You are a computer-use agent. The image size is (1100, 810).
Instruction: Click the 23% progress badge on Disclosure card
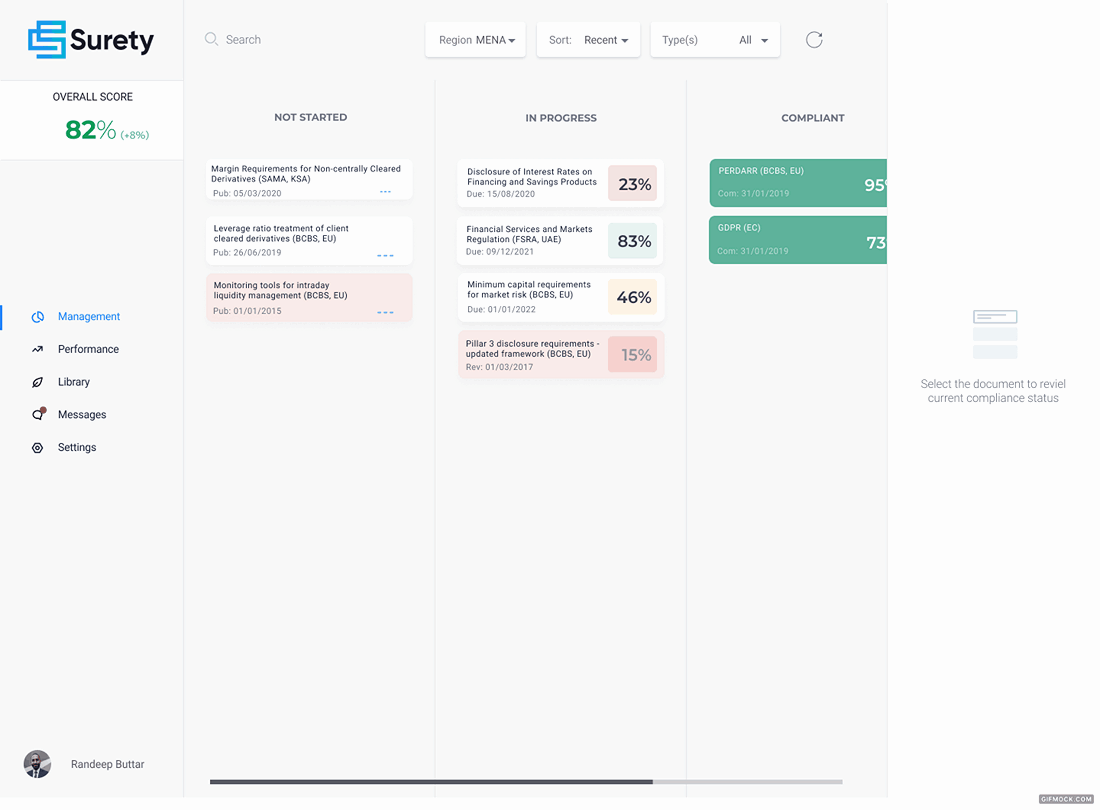[632, 184]
